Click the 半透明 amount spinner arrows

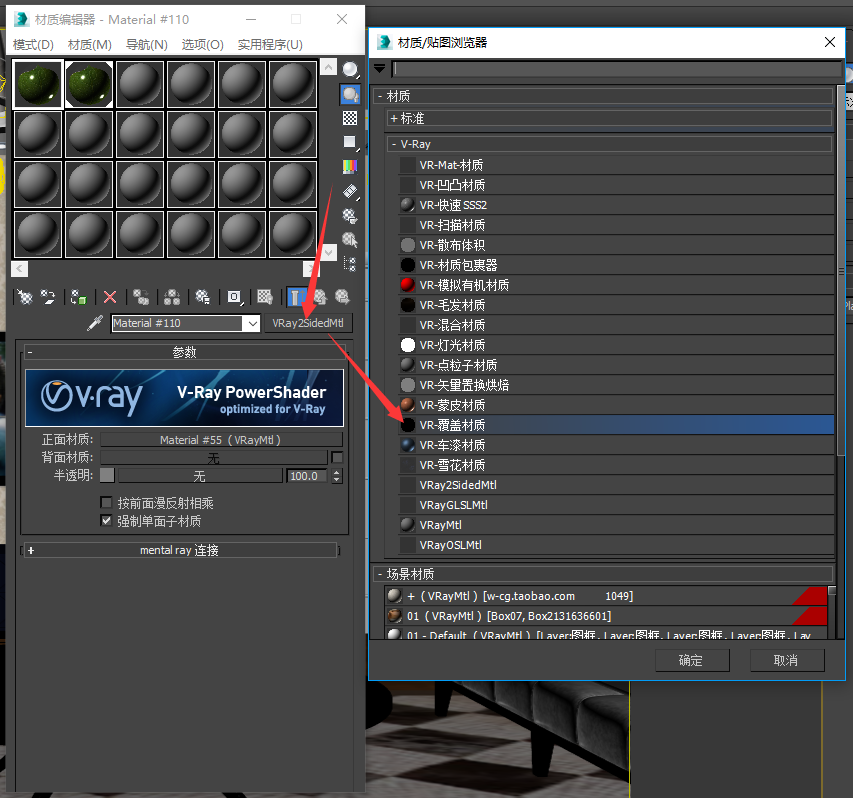[337, 476]
